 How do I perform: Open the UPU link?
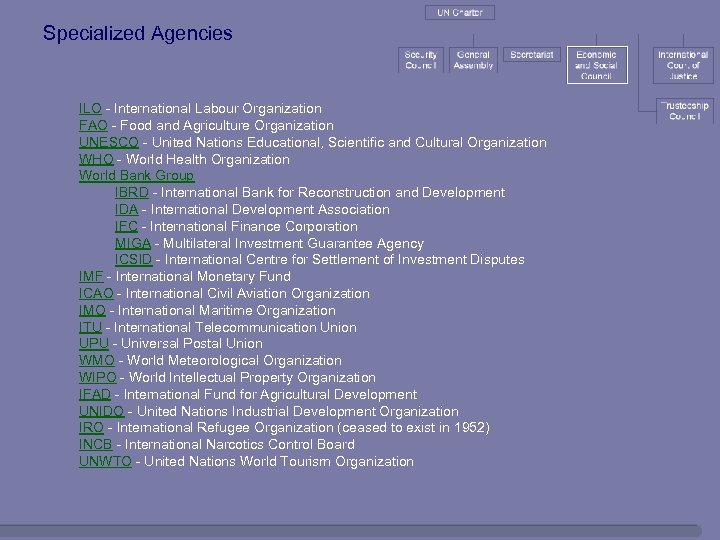[x=94, y=343]
